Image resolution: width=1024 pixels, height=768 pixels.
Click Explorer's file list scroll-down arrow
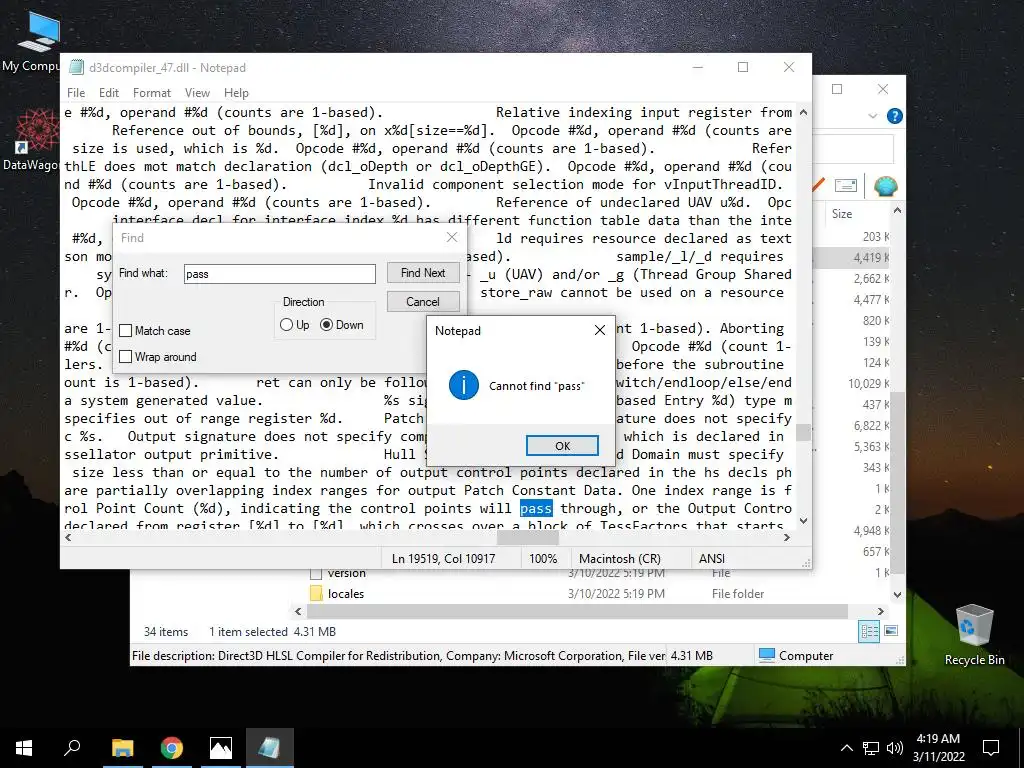[x=897, y=594]
